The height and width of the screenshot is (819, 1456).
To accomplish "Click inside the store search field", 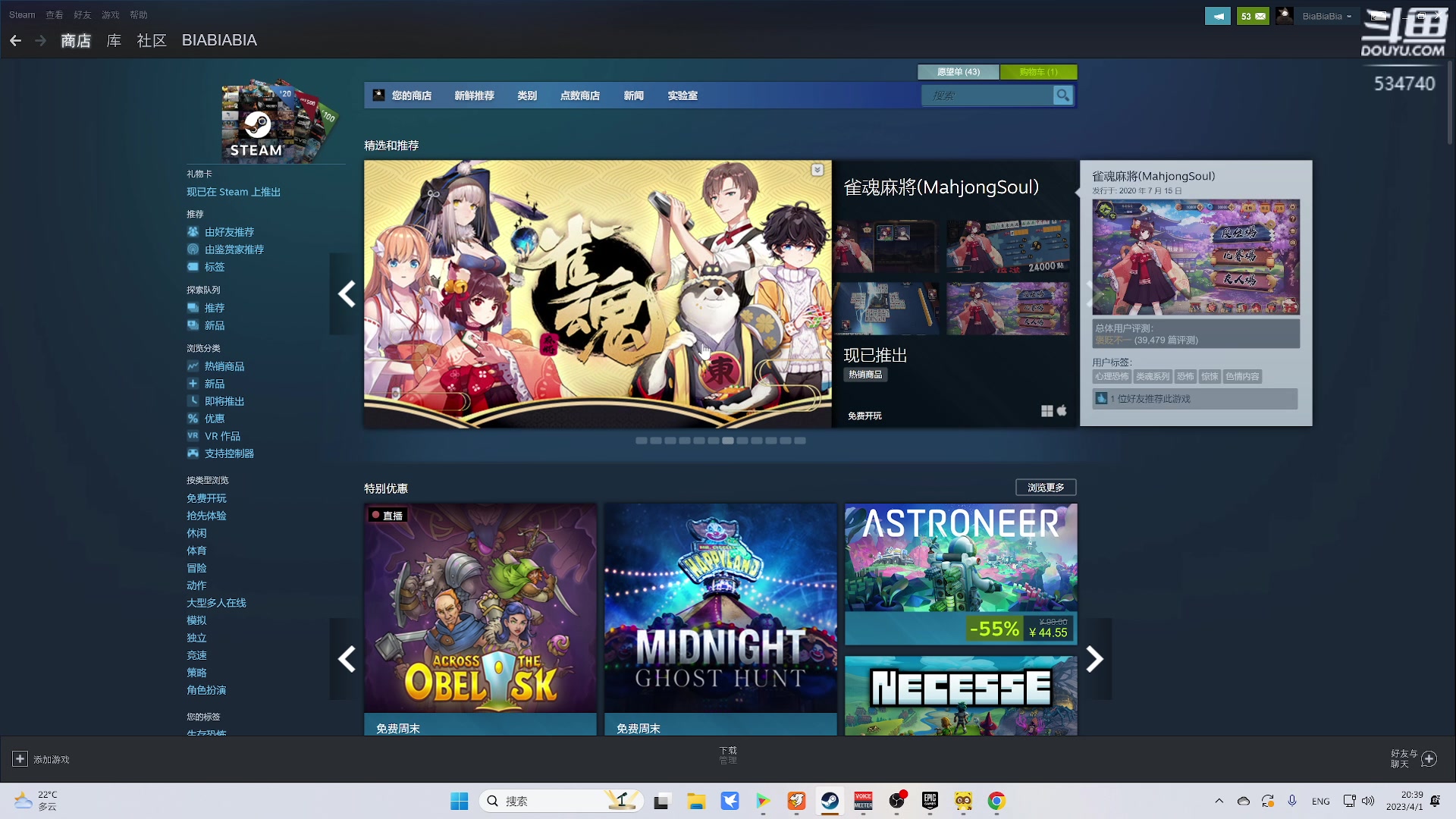I will [x=987, y=96].
